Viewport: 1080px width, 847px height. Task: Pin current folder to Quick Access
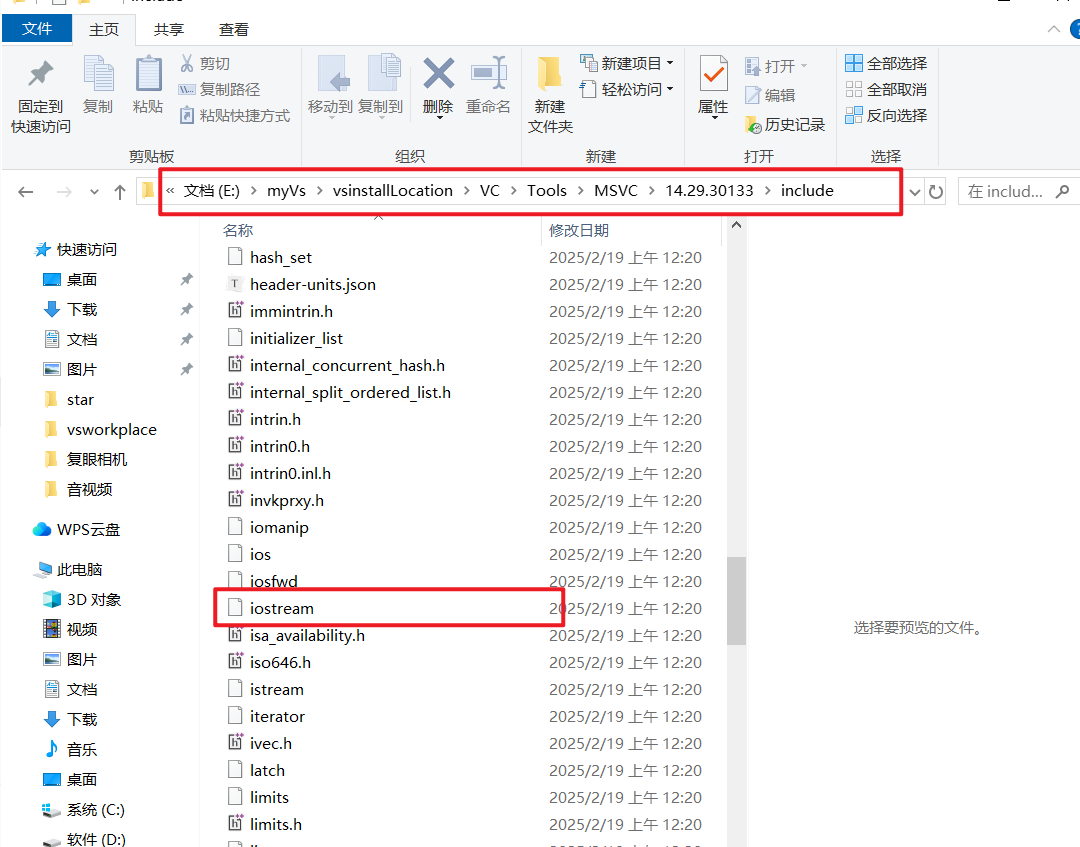point(38,88)
